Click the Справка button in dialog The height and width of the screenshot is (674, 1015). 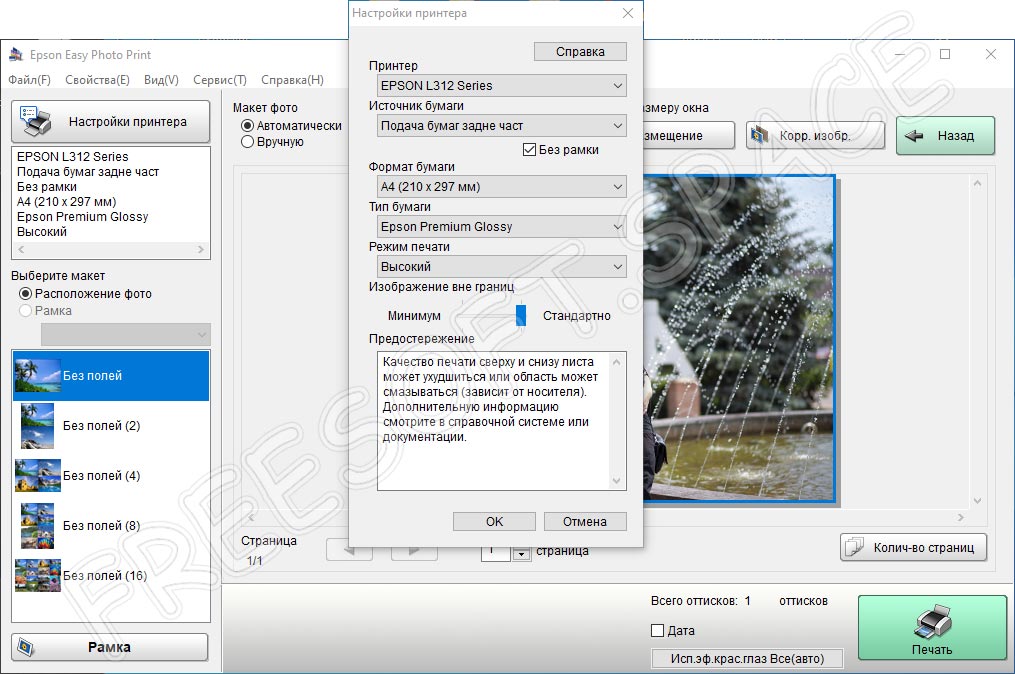click(x=580, y=52)
